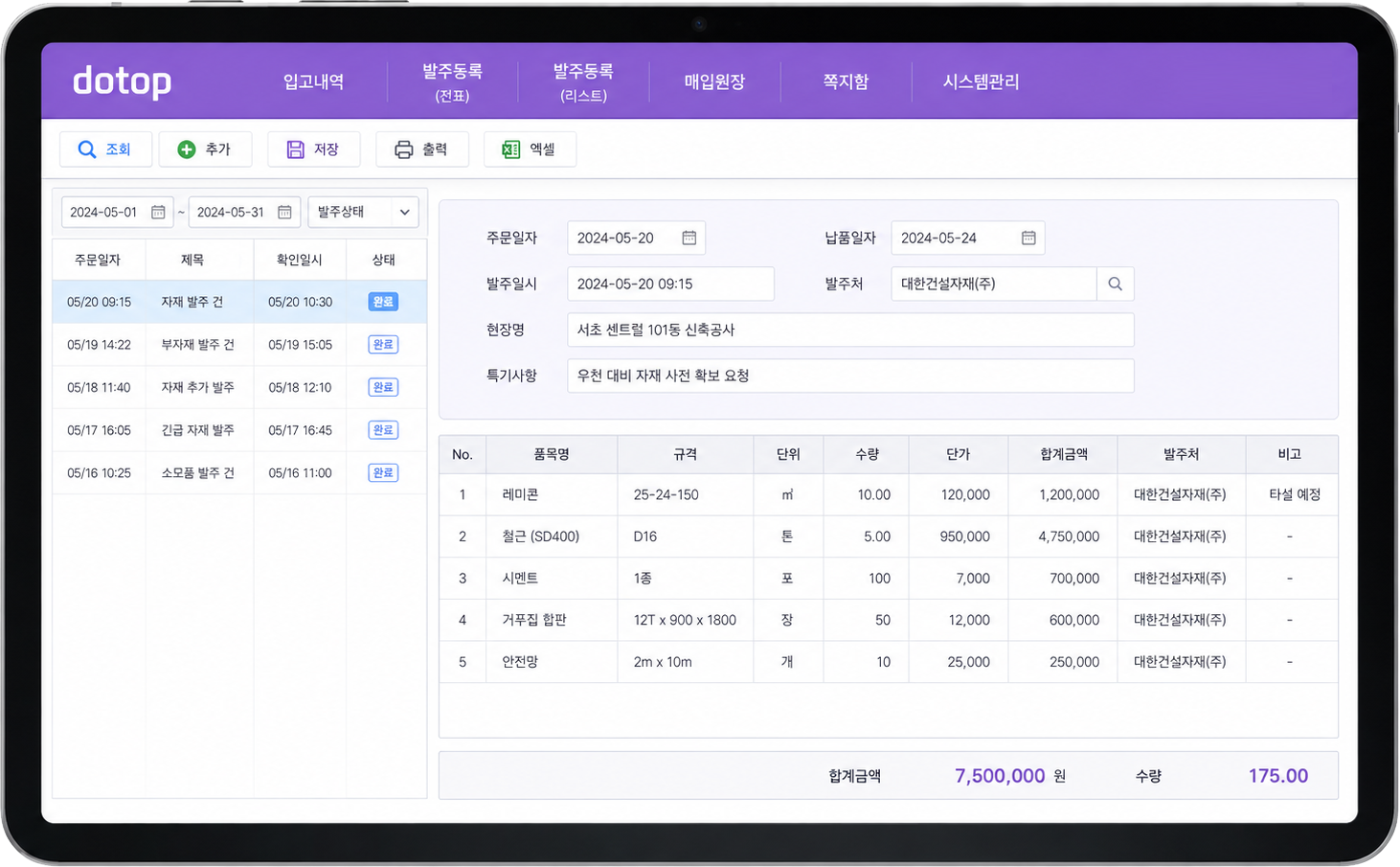Click the search icon next to 발주처 field
1400x867 pixels.
(1116, 284)
